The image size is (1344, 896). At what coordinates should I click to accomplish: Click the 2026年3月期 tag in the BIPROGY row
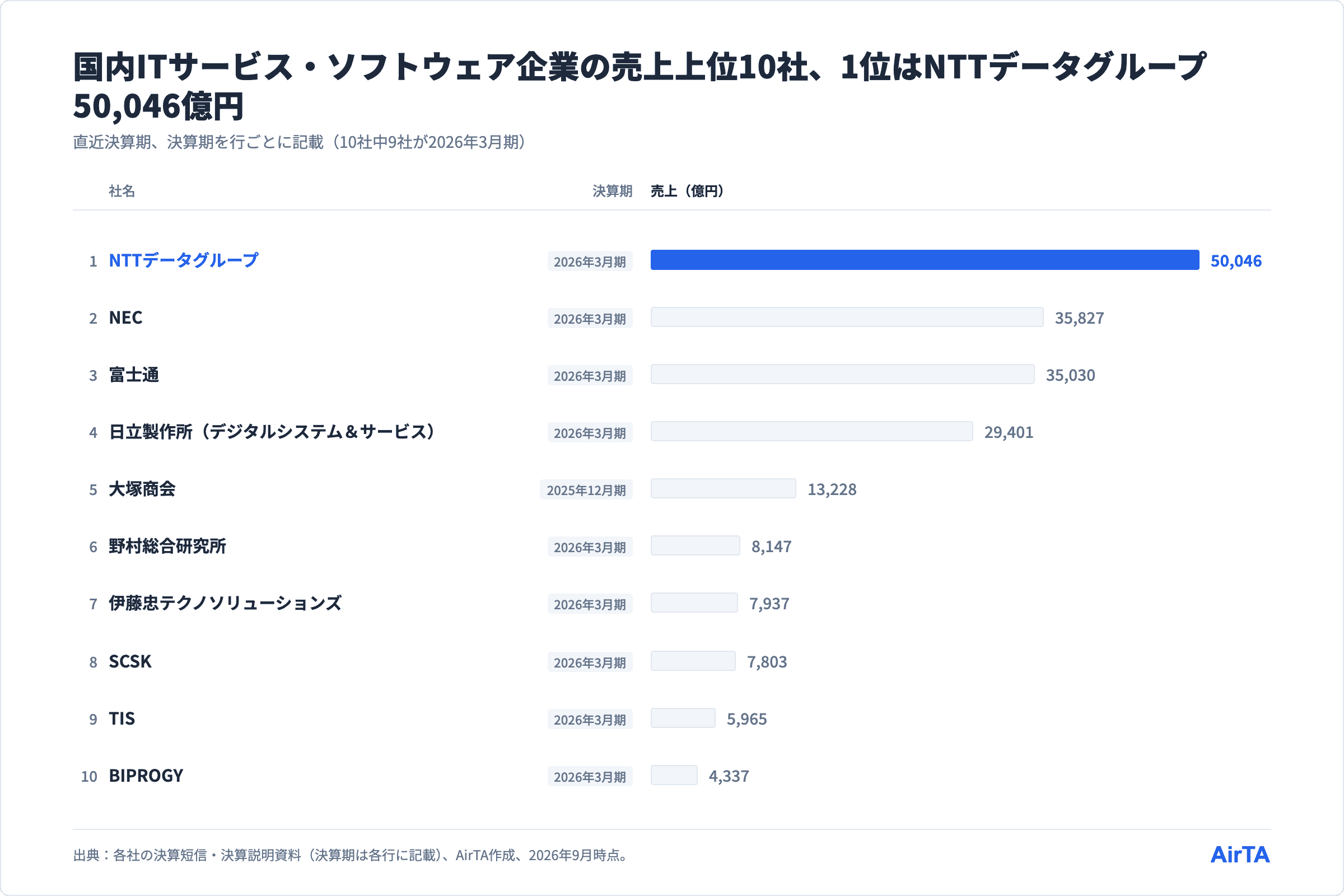coord(590,777)
